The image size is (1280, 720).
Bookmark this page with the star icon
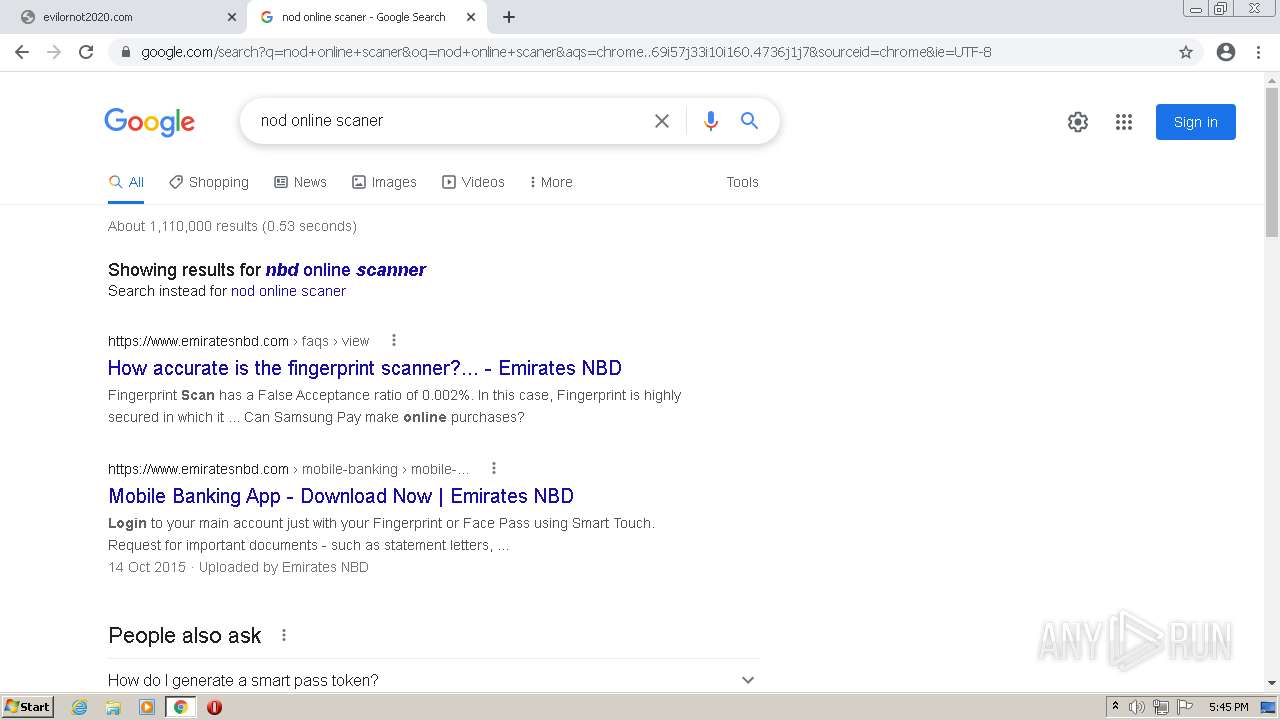(1186, 52)
